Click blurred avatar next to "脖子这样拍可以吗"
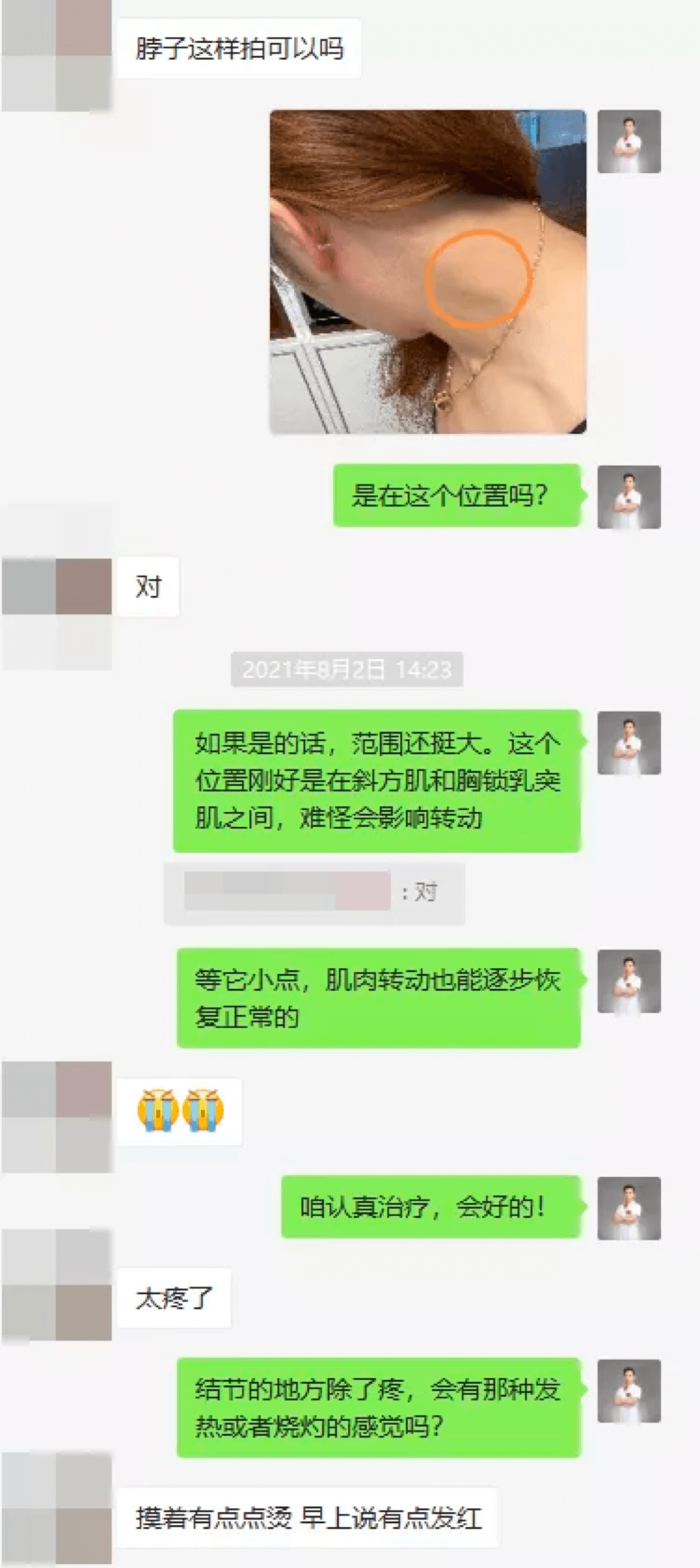Image resolution: width=700 pixels, height=1568 pixels. pos(56,56)
